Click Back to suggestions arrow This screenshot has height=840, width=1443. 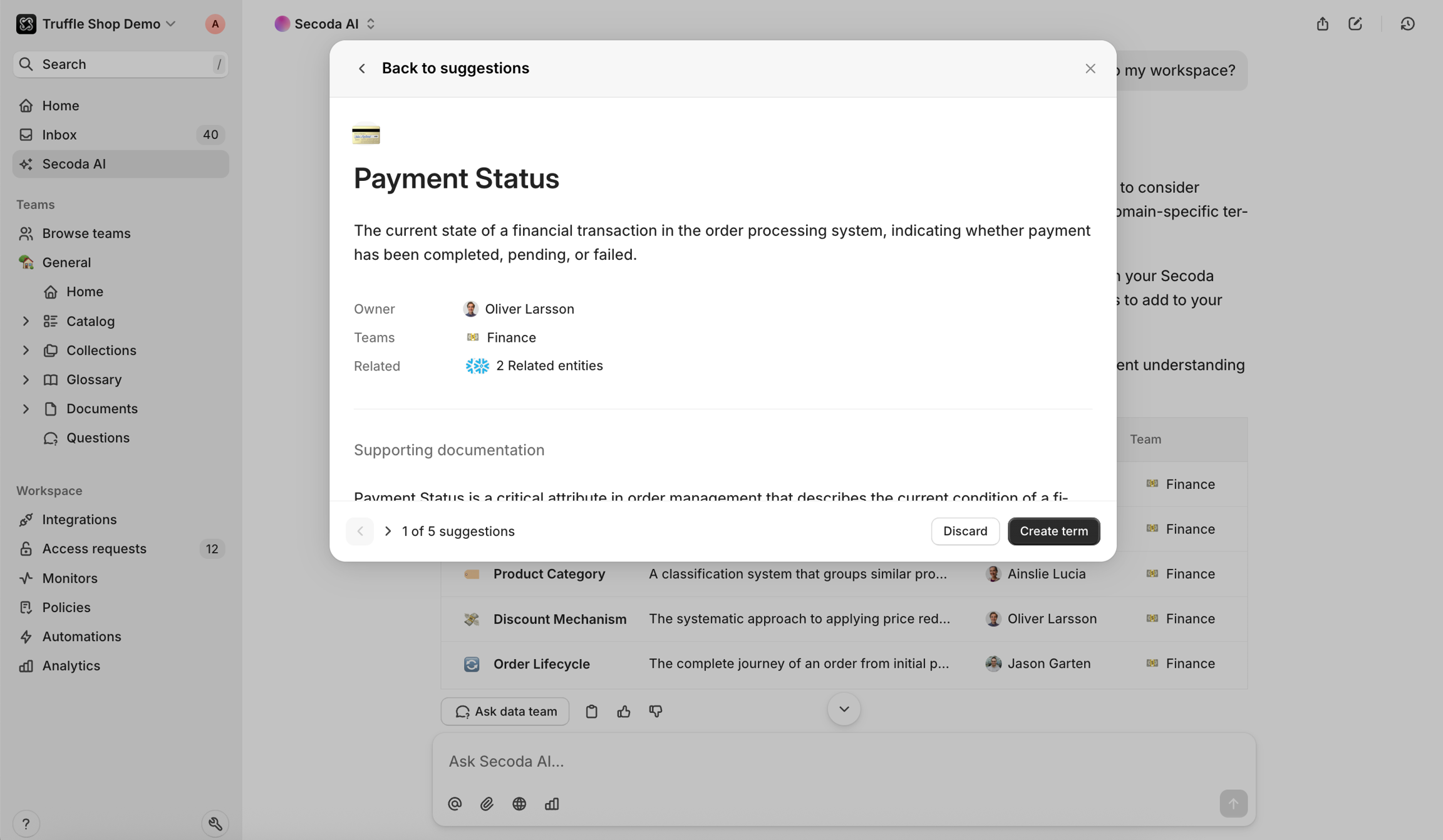[x=362, y=68]
